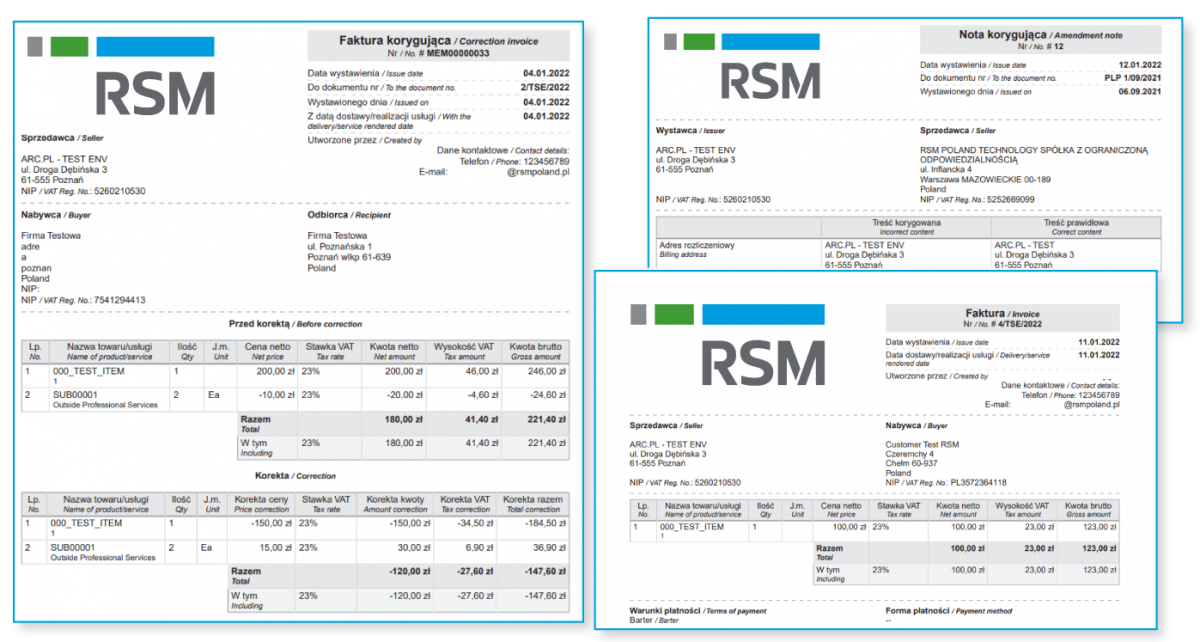Screen dimensions: 1200x642
Task: Click buyer NIP number 7541294413
Action: (112, 300)
